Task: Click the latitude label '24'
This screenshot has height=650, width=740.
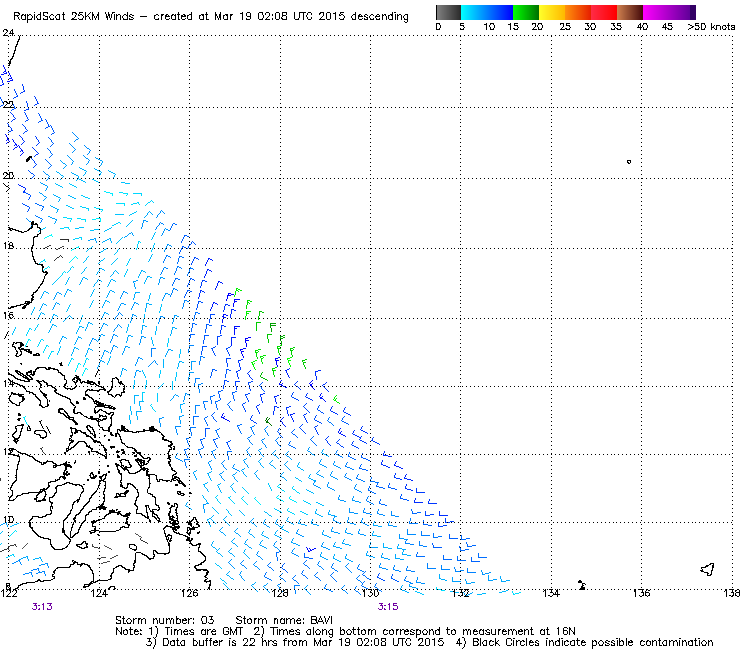Action: (8, 33)
